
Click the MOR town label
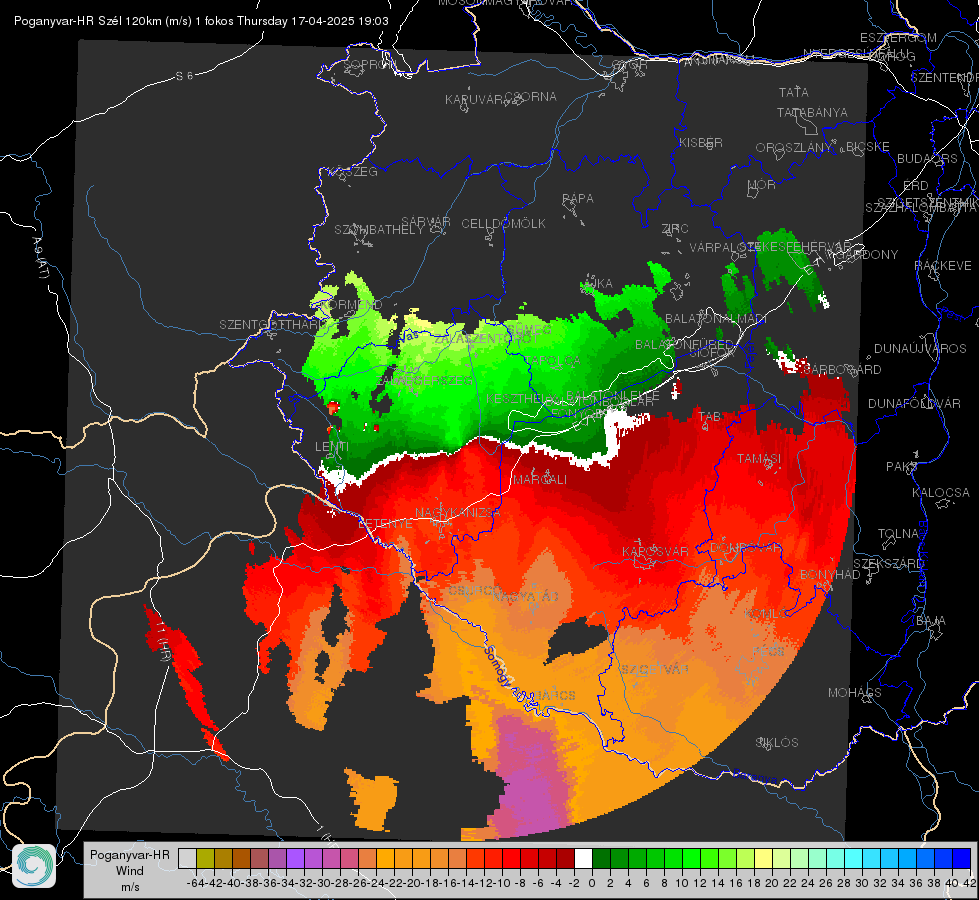762,185
